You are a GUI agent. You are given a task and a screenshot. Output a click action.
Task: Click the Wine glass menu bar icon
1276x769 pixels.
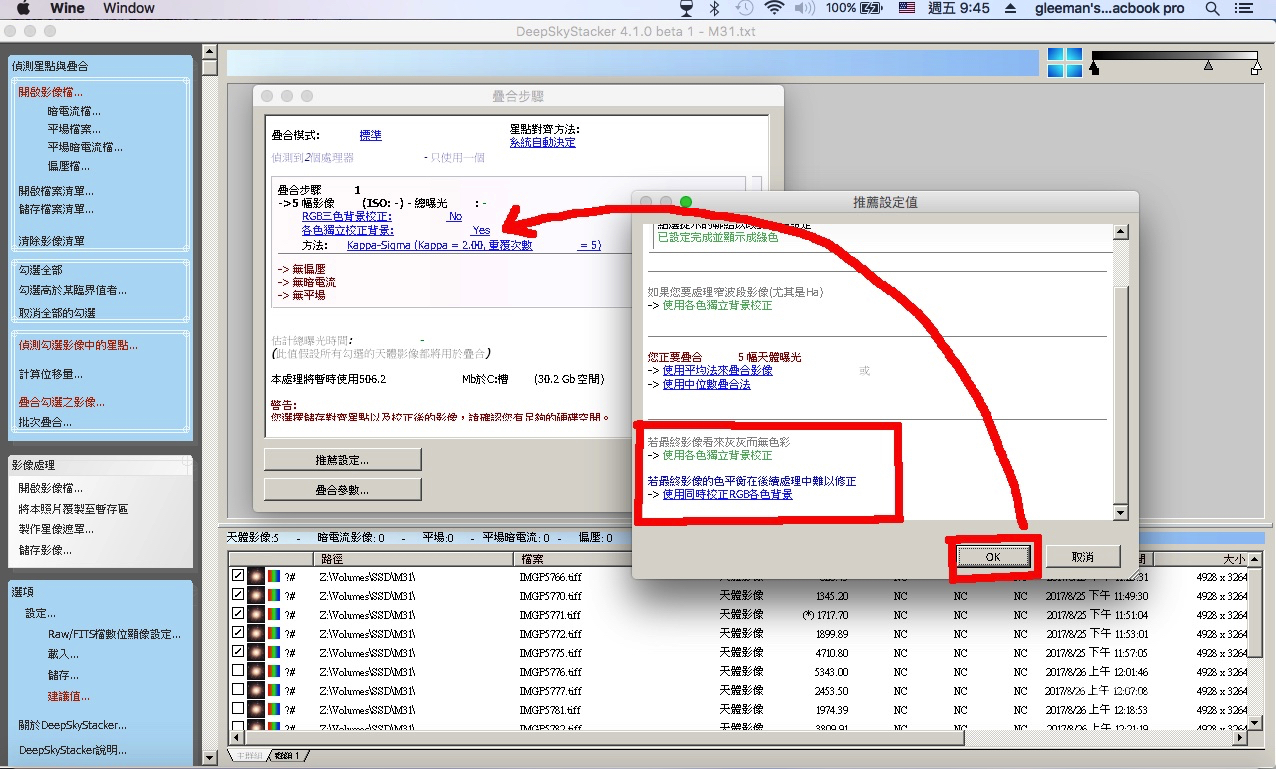tap(686, 8)
